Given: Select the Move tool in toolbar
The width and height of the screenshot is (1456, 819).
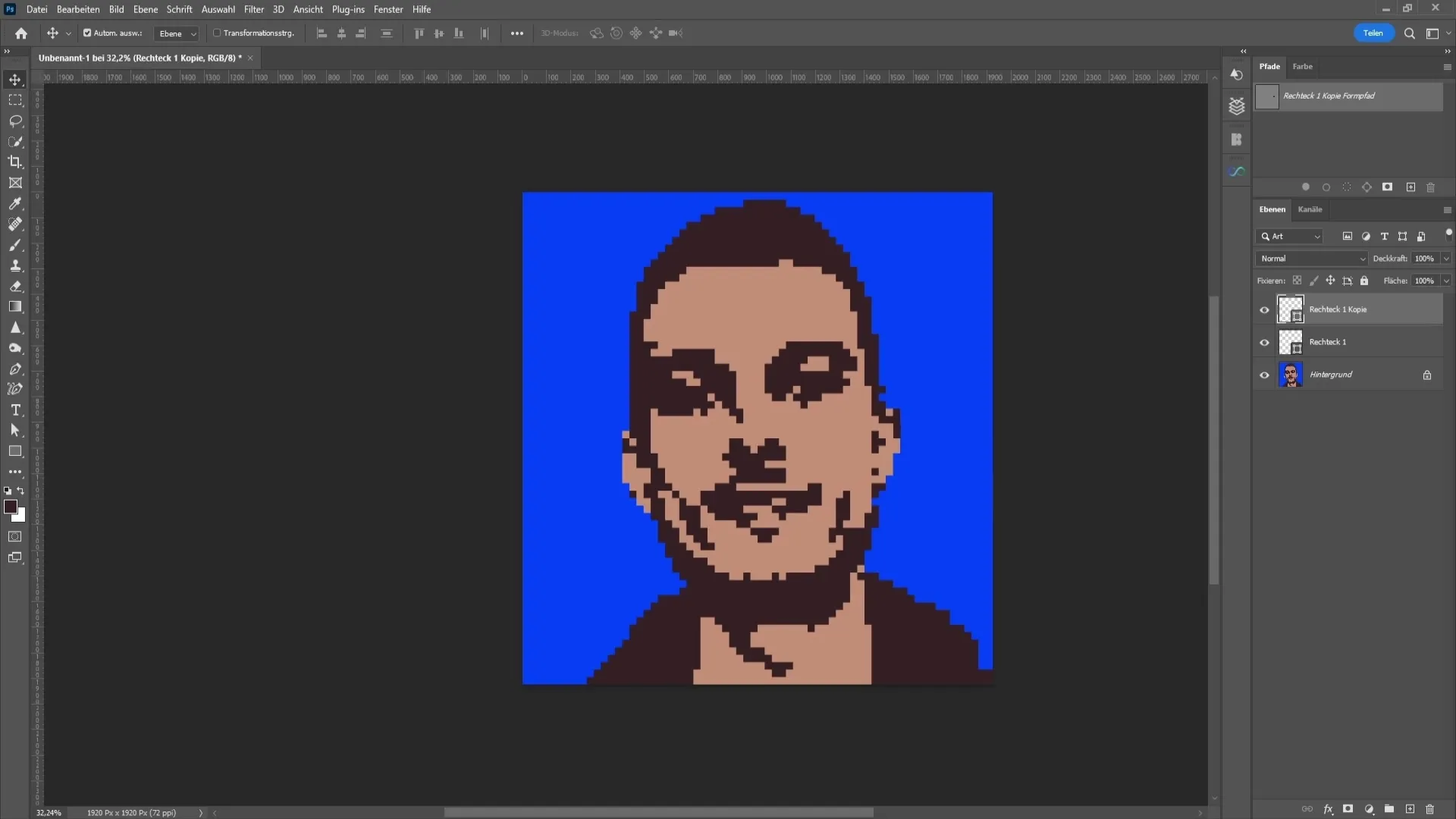Looking at the screenshot, I should click(x=15, y=79).
